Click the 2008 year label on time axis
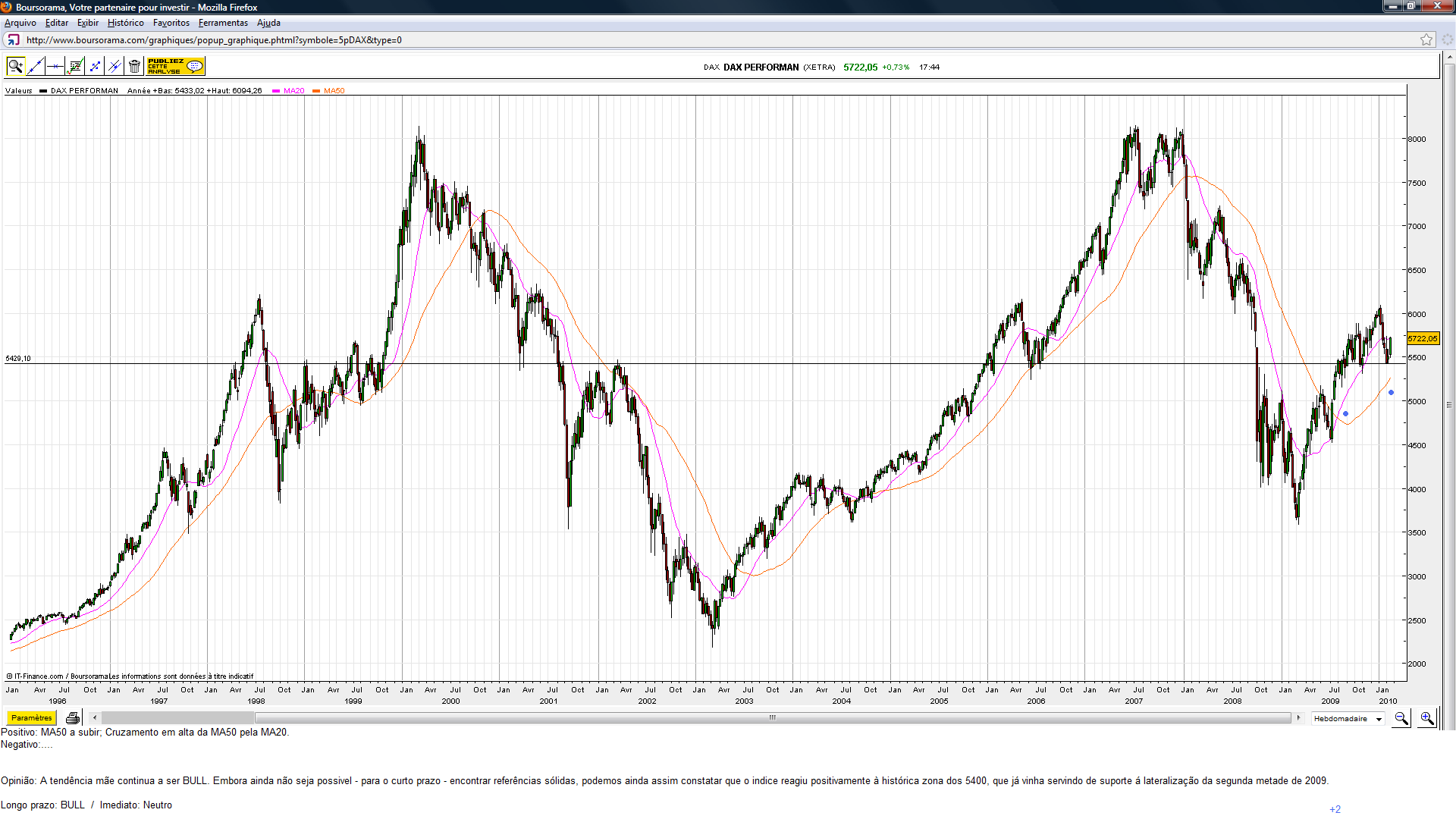Screen dimensions: 1456x819 tap(1232, 701)
